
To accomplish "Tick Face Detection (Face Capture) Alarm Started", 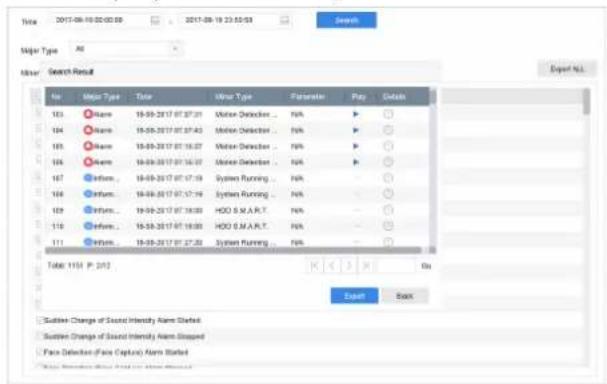I will tap(39, 352).
